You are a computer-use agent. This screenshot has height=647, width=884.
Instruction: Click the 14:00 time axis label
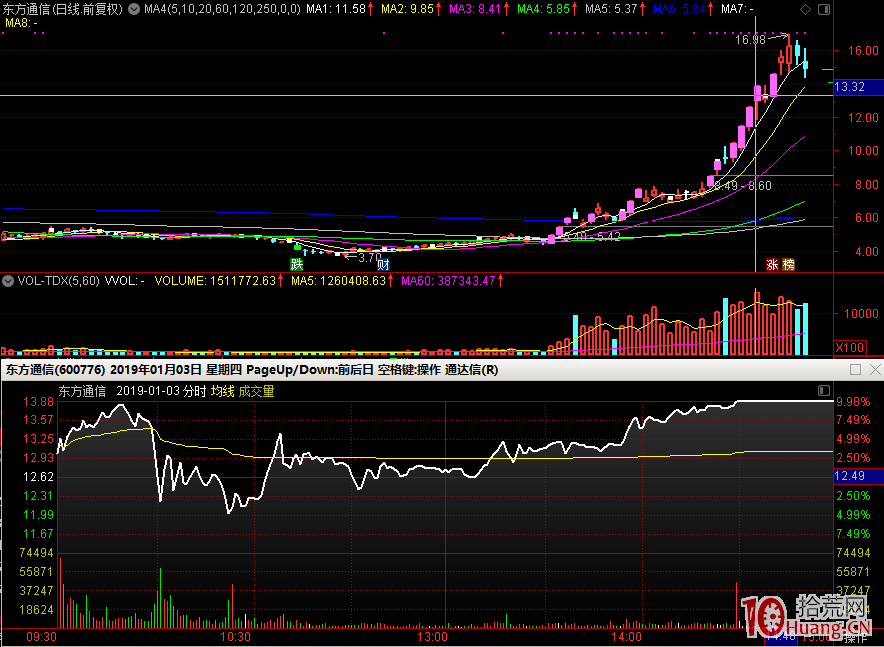point(626,637)
